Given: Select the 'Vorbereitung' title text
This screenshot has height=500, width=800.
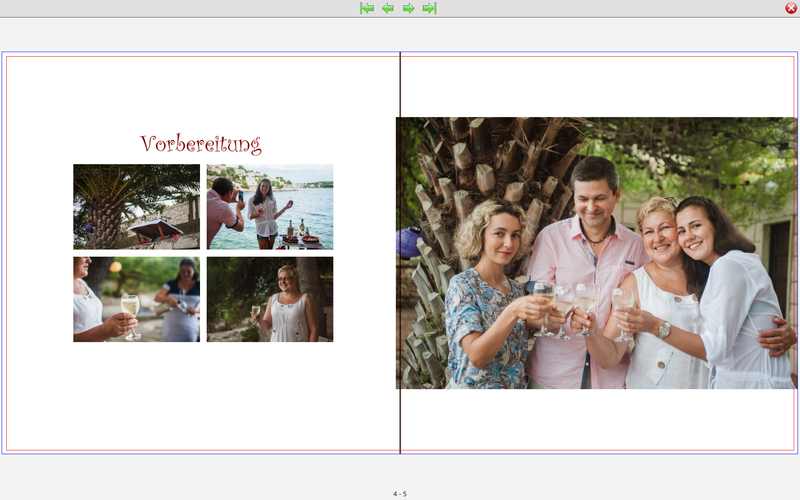Looking at the screenshot, I should (x=201, y=145).
